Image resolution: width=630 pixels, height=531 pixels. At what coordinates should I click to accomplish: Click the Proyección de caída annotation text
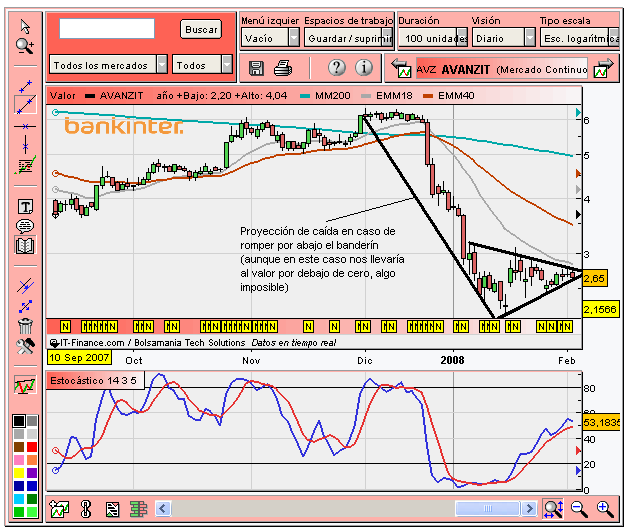click(322, 259)
